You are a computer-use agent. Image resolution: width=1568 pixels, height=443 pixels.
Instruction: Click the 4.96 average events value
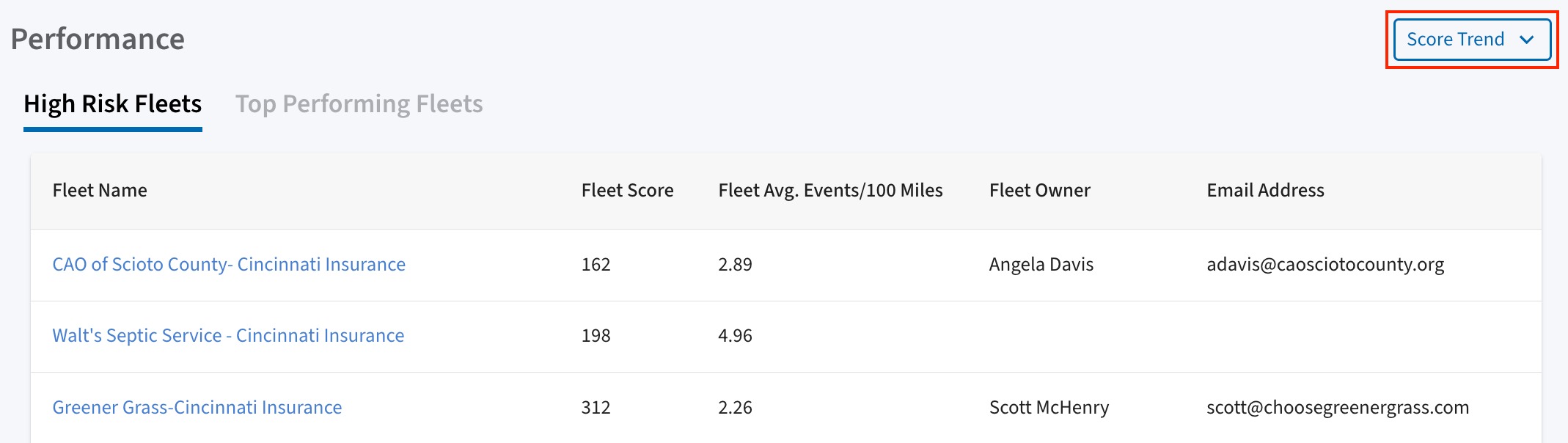pos(736,336)
